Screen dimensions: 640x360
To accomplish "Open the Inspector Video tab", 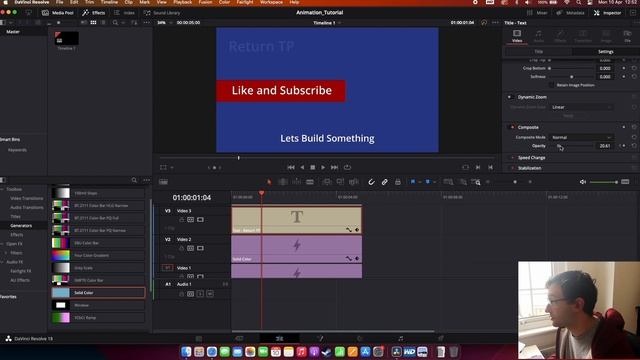I will (517, 36).
